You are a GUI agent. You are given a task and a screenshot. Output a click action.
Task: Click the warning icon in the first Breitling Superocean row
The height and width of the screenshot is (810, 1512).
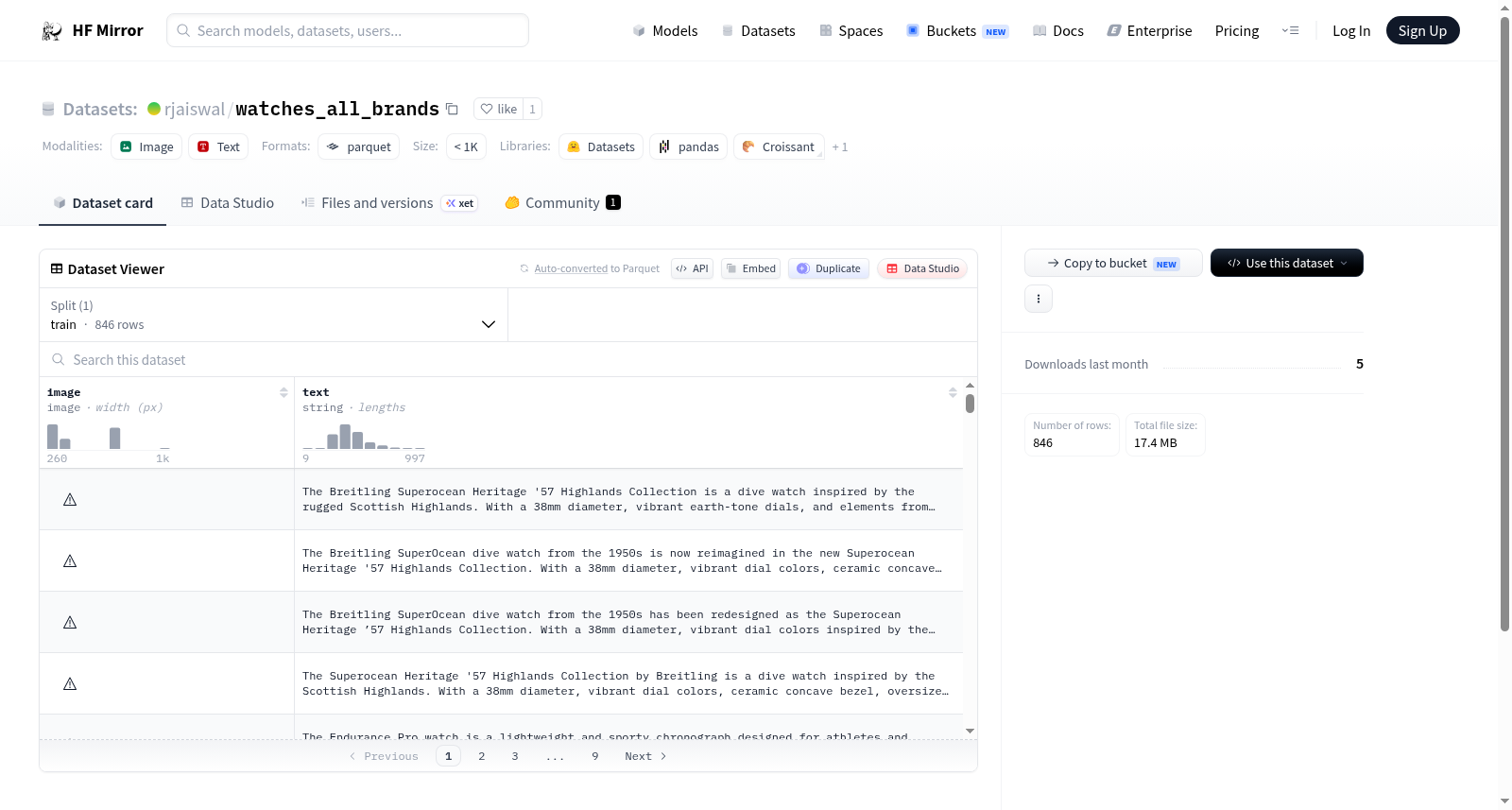(70, 499)
